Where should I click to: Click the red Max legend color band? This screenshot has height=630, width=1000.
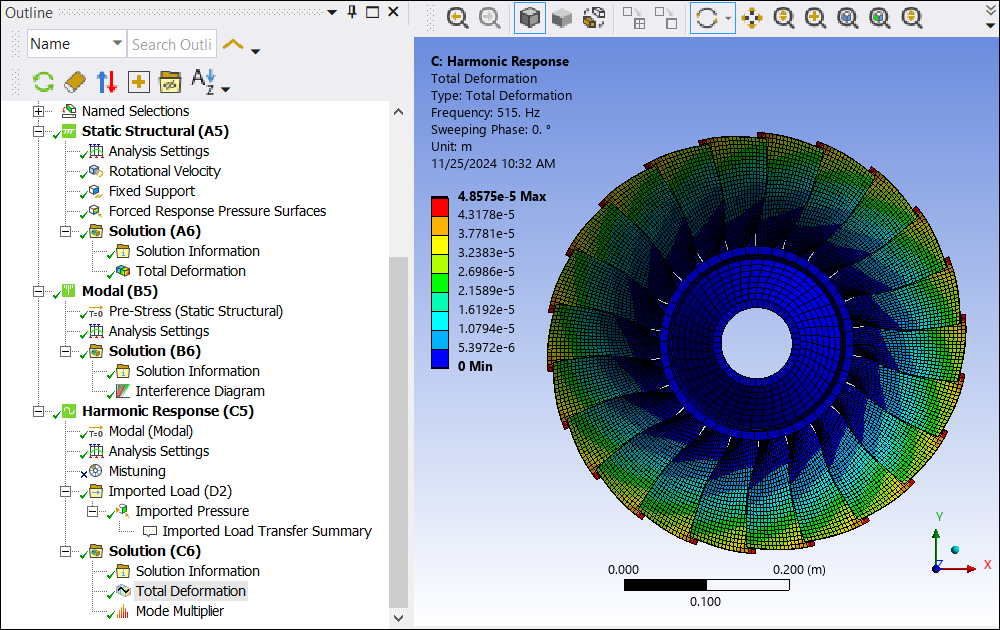click(x=438, y=205)
